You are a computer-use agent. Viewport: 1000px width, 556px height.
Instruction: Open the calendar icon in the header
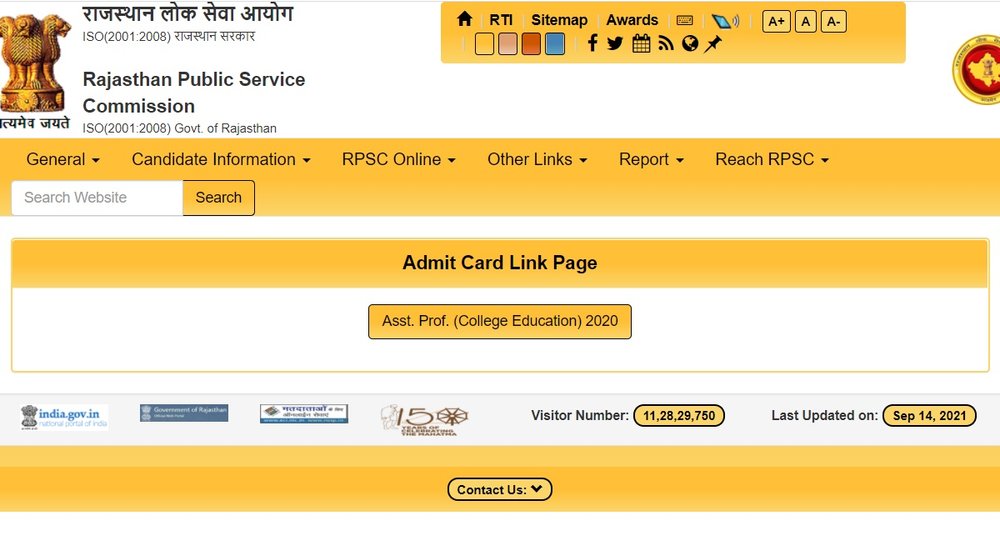pyautogui.click(x=641, y=43)
